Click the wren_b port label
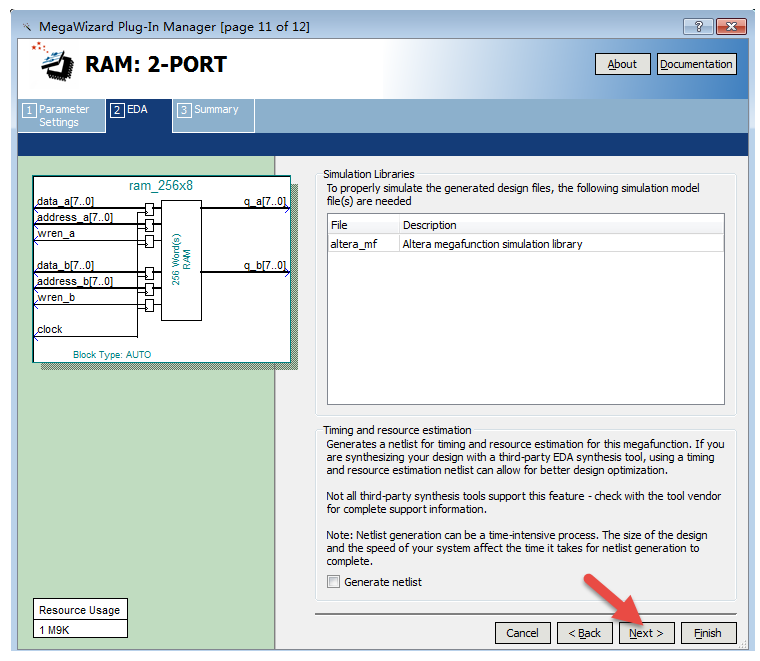This screenshot has height=661, width=760. pyautogui.click(x=56, y=298)
